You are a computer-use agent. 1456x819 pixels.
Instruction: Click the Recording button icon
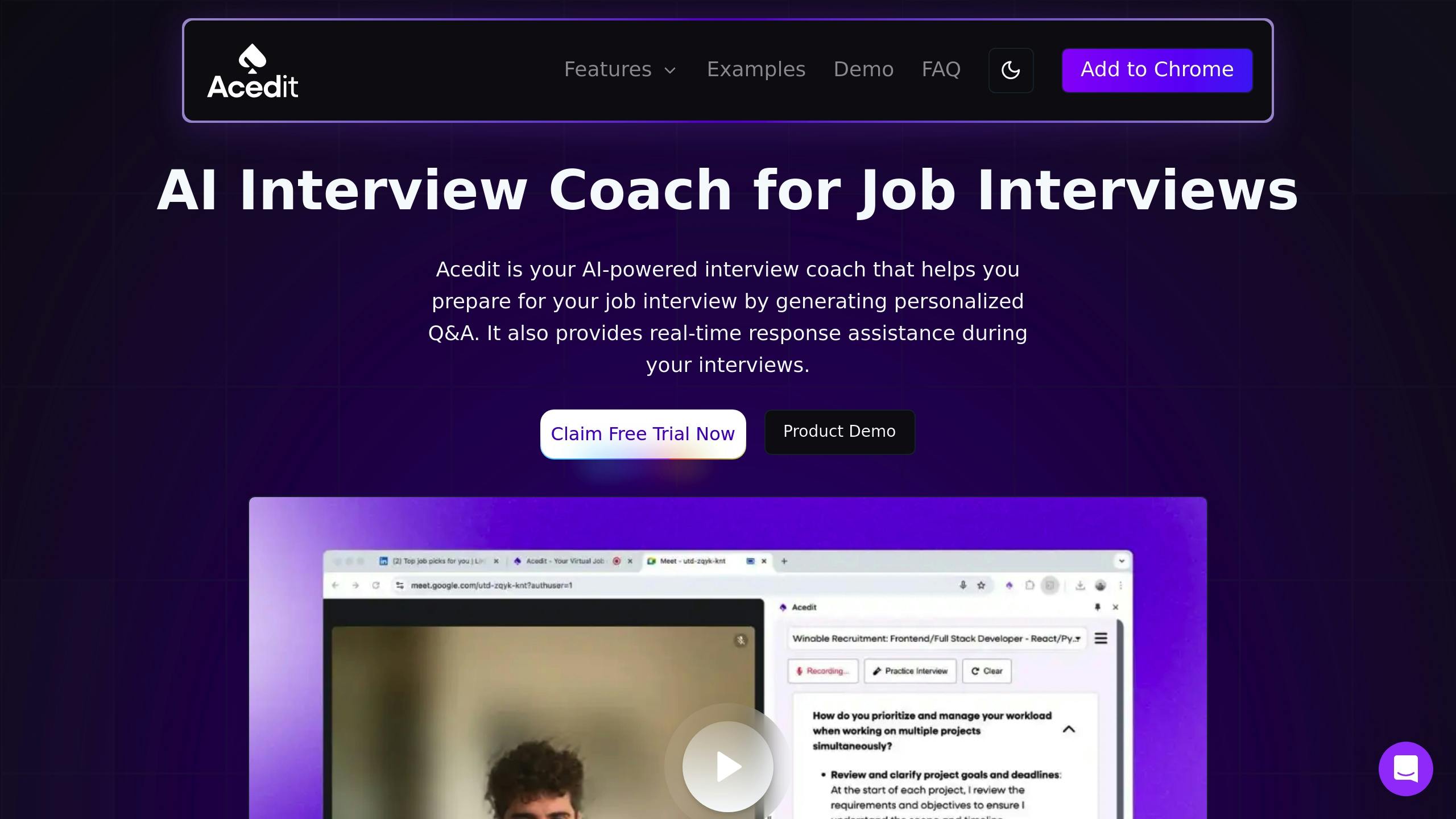tap(800, 671)
